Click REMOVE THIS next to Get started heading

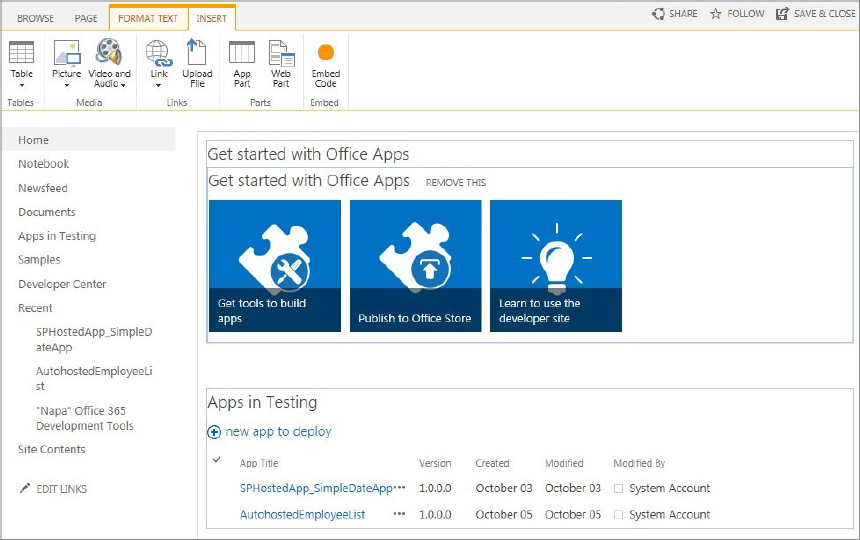pyautogui.click(x=456, y=183)
